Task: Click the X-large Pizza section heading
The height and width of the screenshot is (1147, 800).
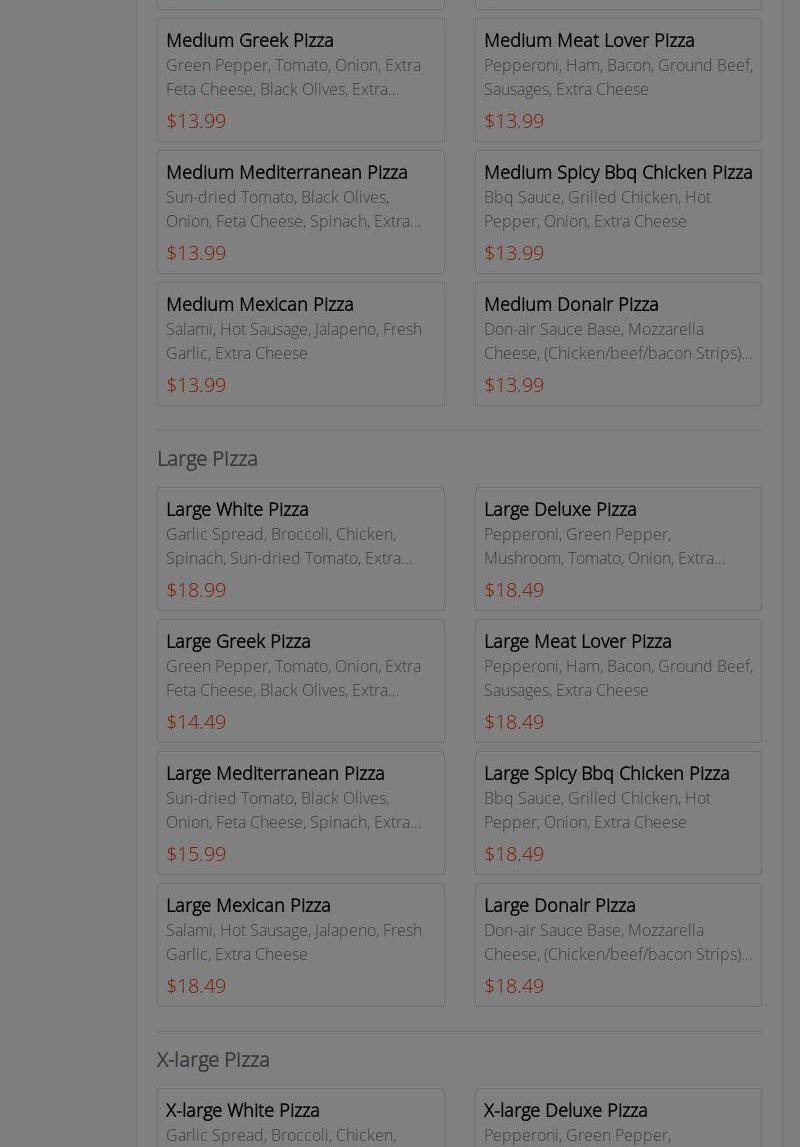Action: (x=213, y=1059)
